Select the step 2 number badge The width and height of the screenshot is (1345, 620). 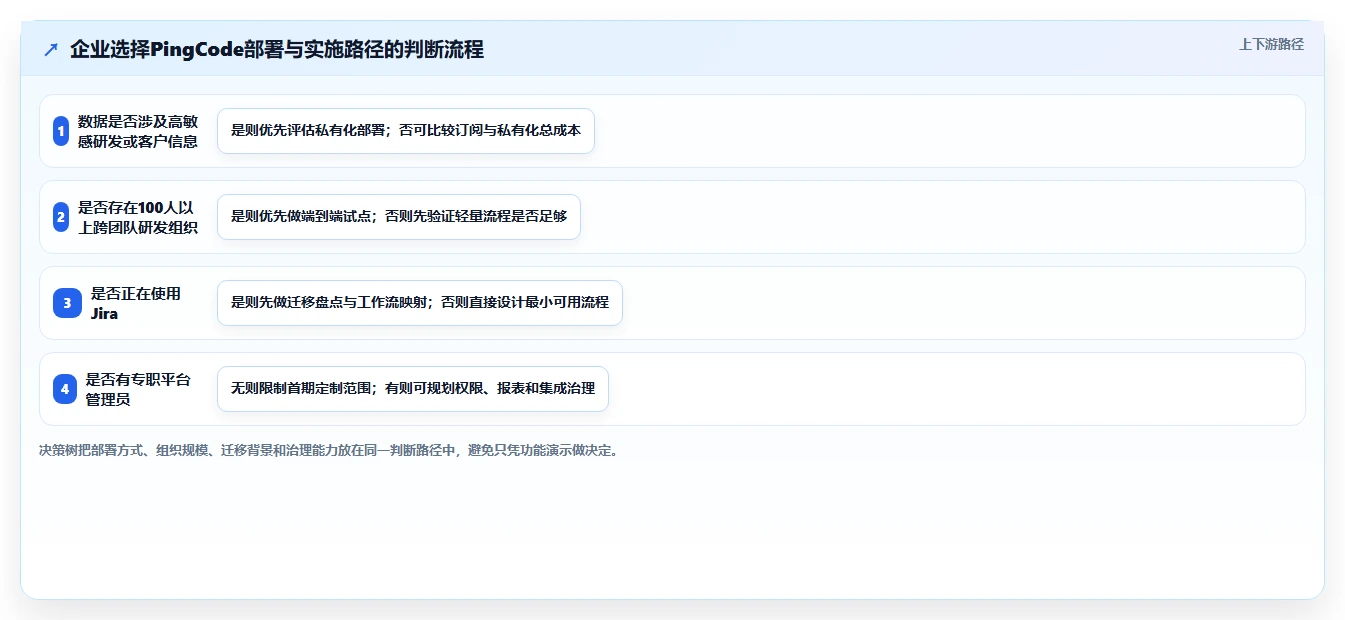click(x=61, y=217)
